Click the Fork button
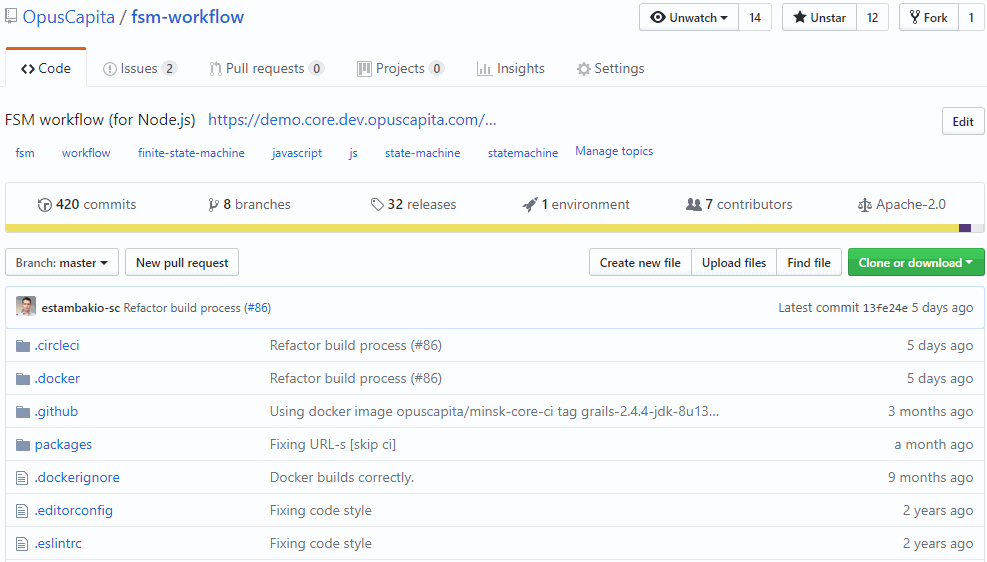Image resolution: width=987 pixels, height=562 pixels. (x=927, y=18)
